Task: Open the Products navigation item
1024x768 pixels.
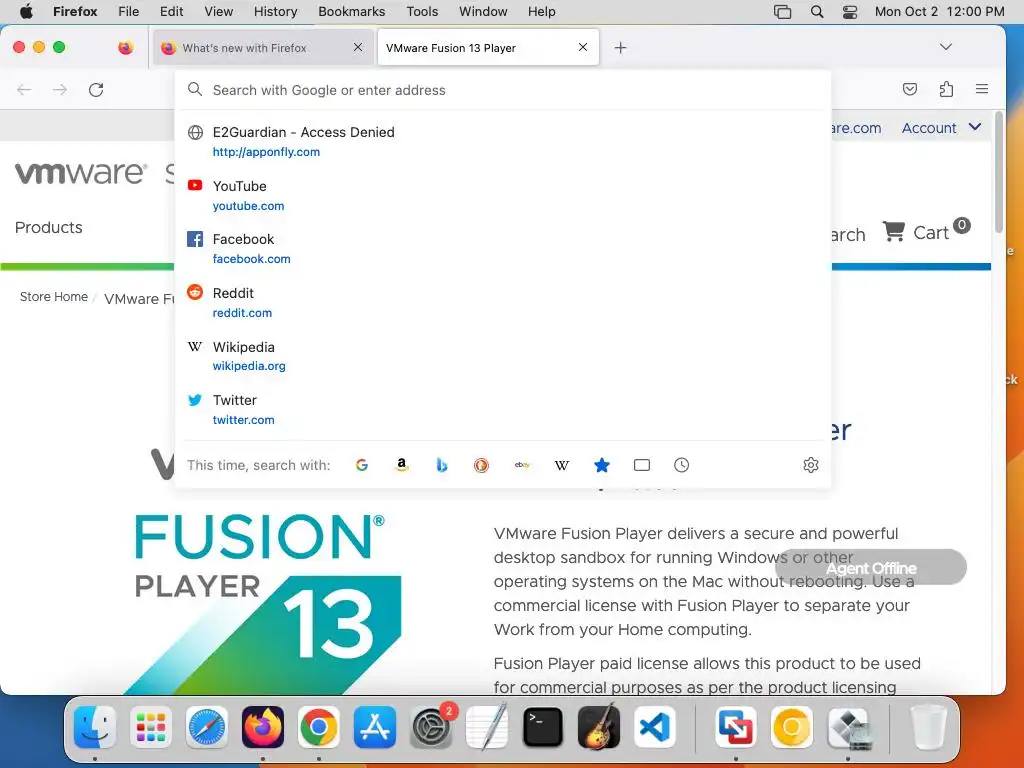Action: (48, 227)
